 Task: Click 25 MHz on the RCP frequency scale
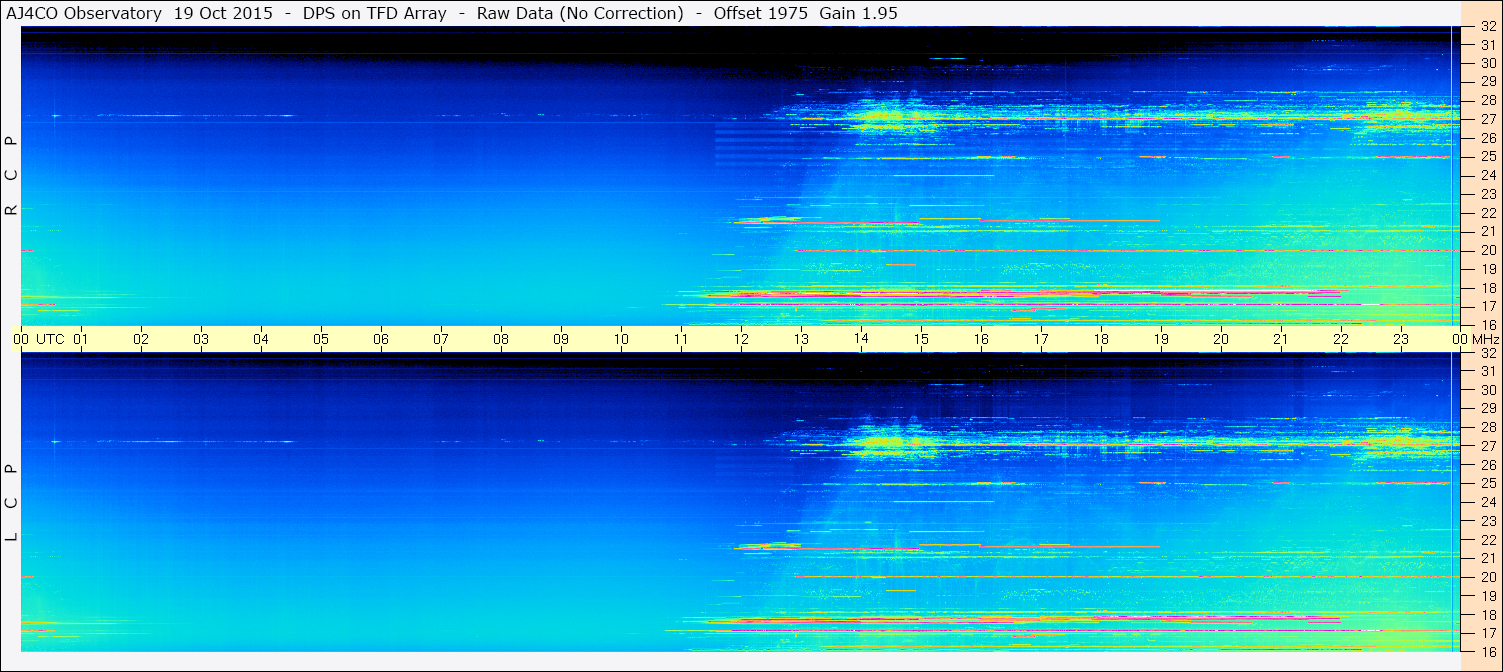point(1487,156)
